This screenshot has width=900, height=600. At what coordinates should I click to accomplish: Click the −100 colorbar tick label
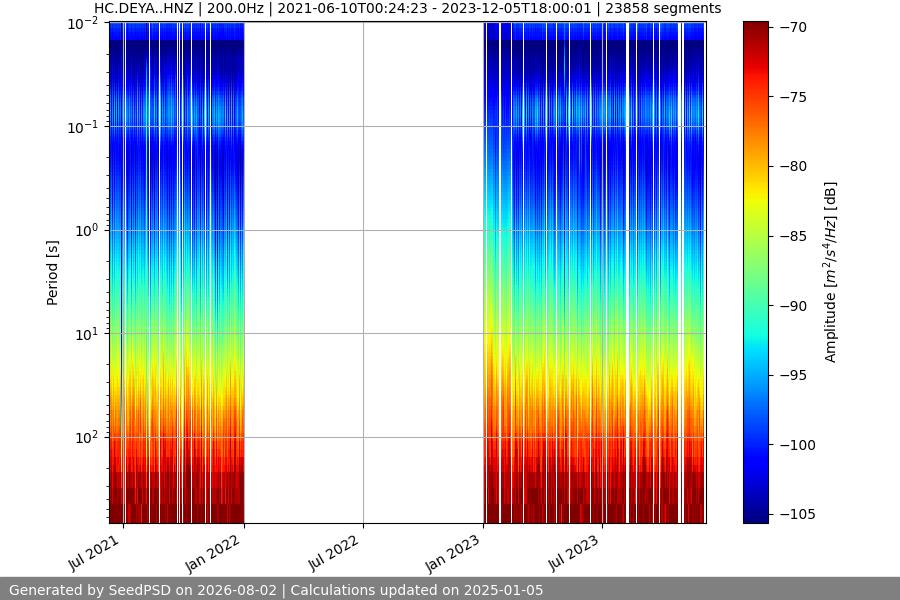tap(797, 445)
